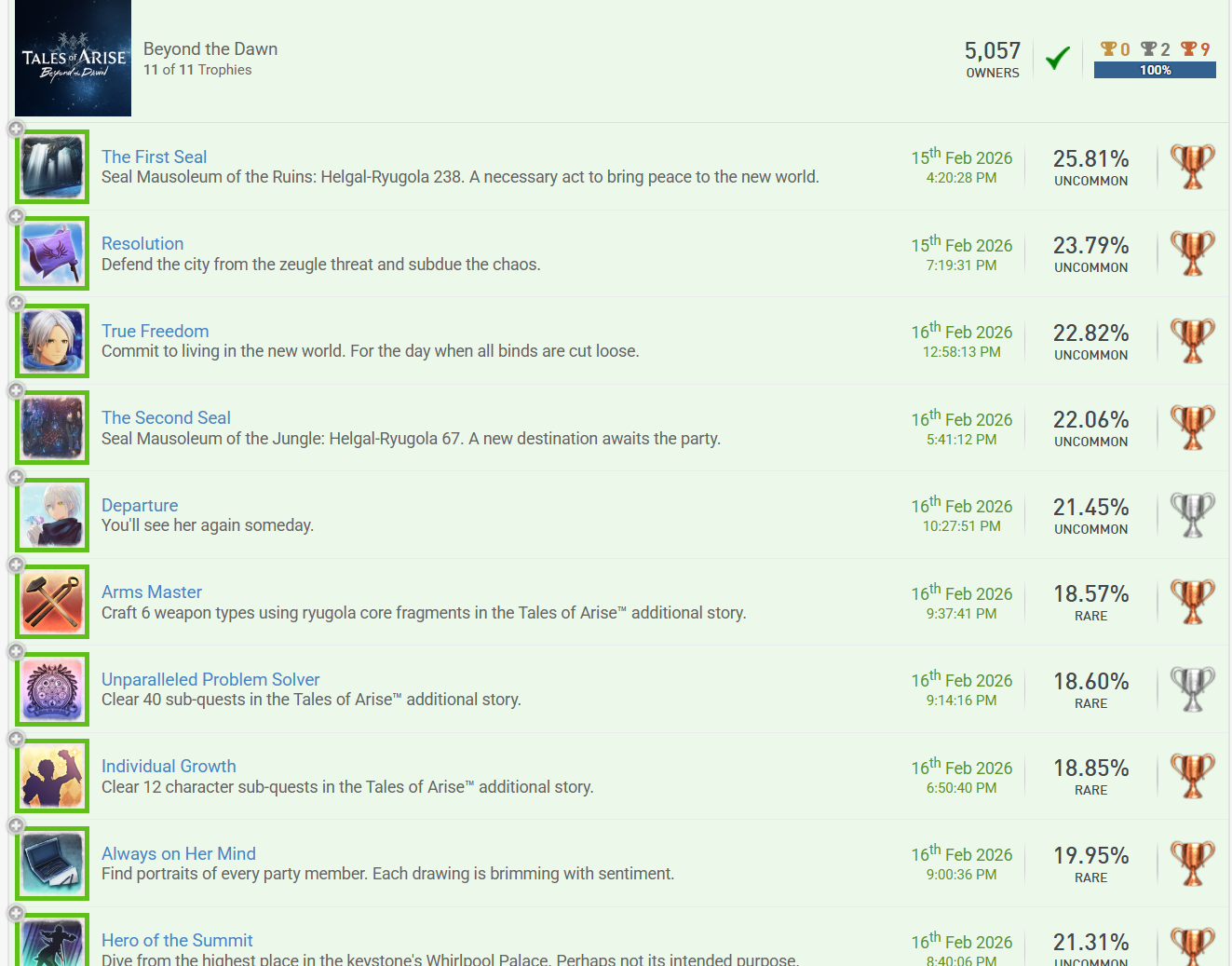Click the Unparalleled Problem Solver emblem icon
The width and height of the screenshot is (1232, 966).
[x=53, y=689]
